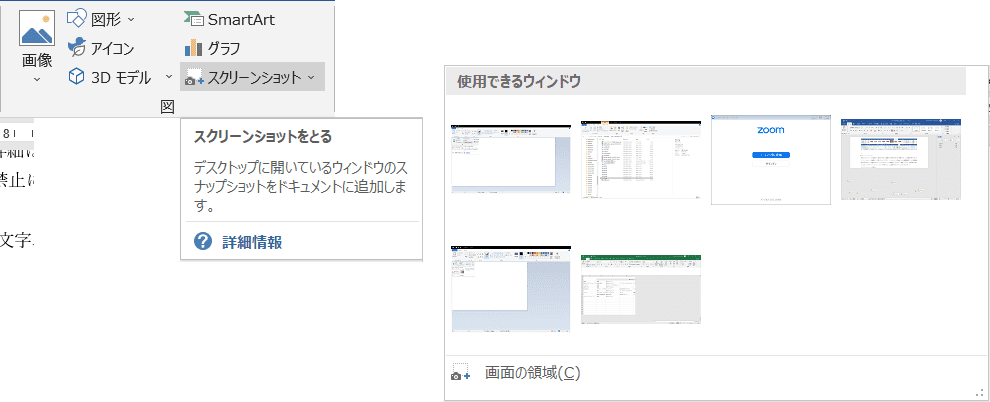Click the 画像 picture icon
Image resolution: width=990 pixels, height=402 pixels.
pyautogui.click(x=37, y=30)
